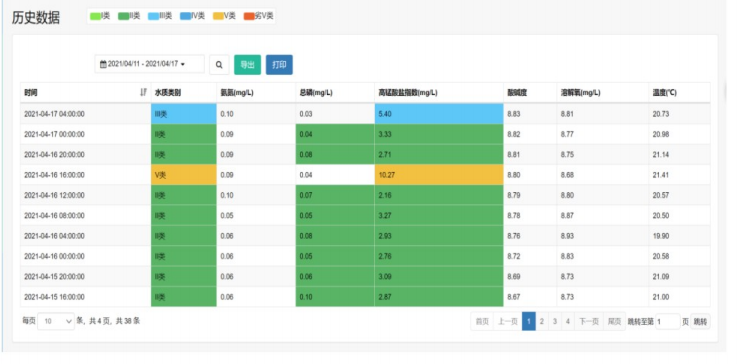Toggle the II类 legend entry

129,16
